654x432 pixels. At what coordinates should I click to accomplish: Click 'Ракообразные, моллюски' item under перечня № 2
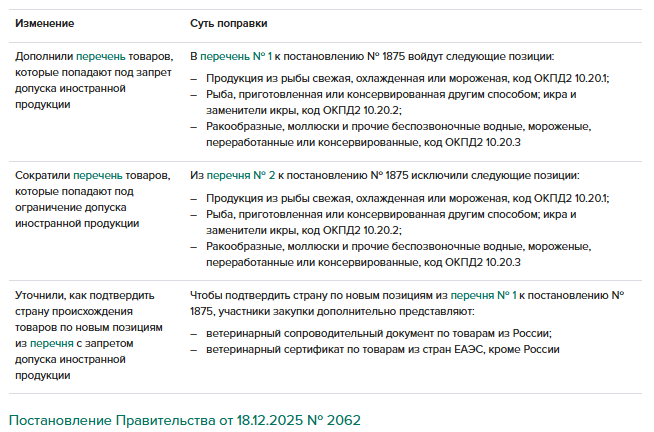point(398,254)
